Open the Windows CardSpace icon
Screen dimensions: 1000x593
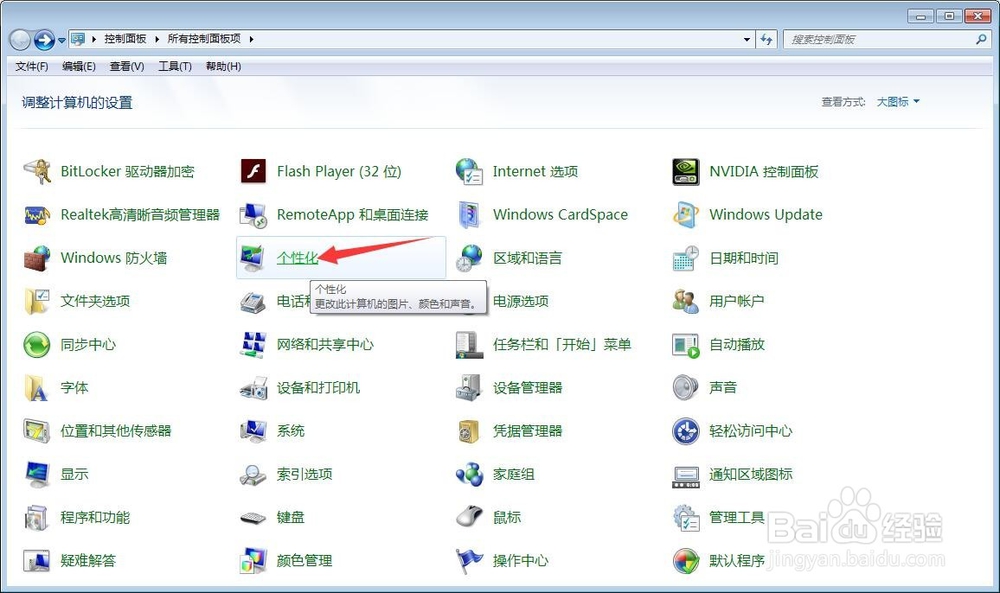pos(469,215)
